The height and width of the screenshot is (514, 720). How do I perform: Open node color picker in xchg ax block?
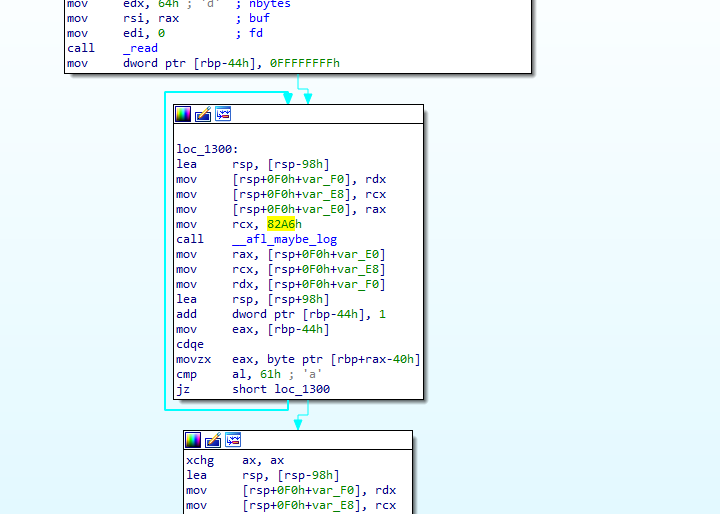point(193,440)
